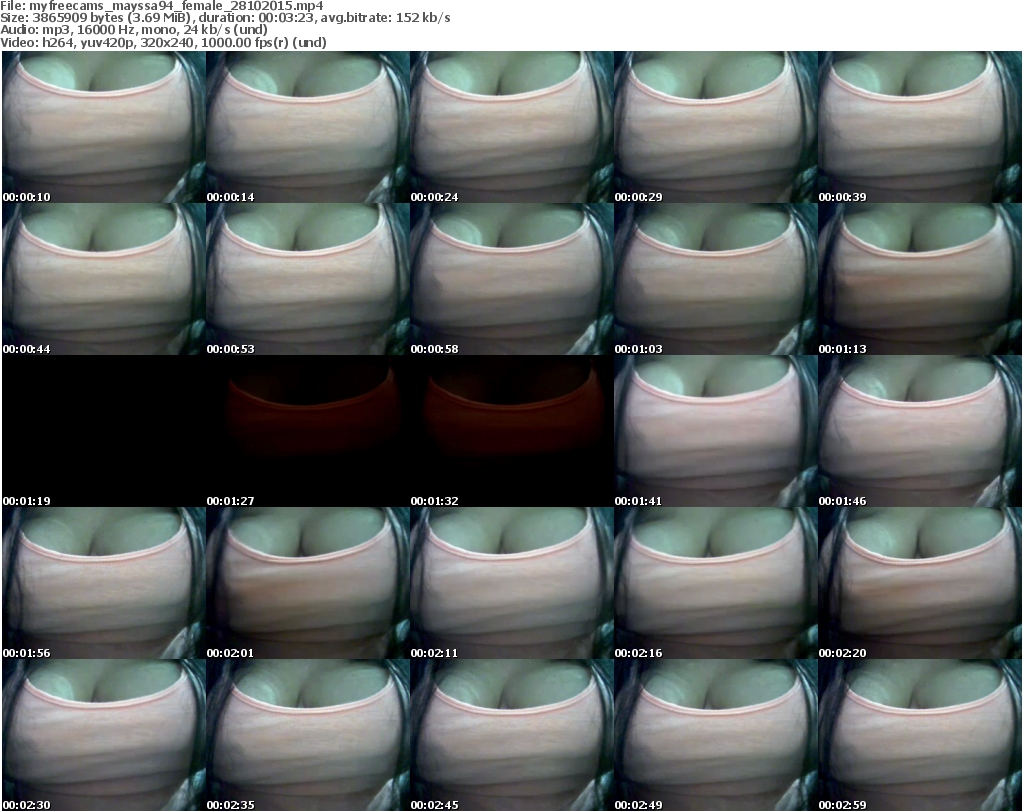Viewport: 1024px width, 811px height.
Task: Choose the 00:01:46 frame
Action: [x=920, y=431]
